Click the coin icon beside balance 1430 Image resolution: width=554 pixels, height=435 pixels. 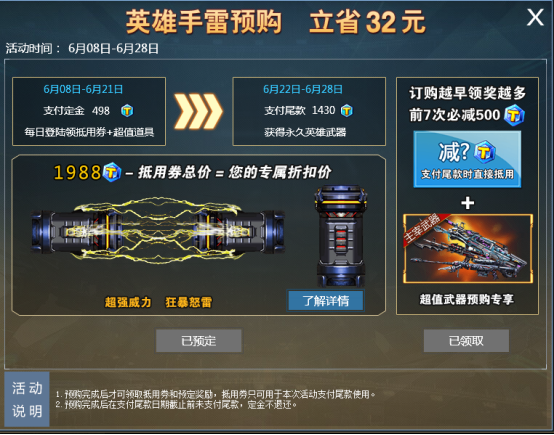tap(347, 111)
